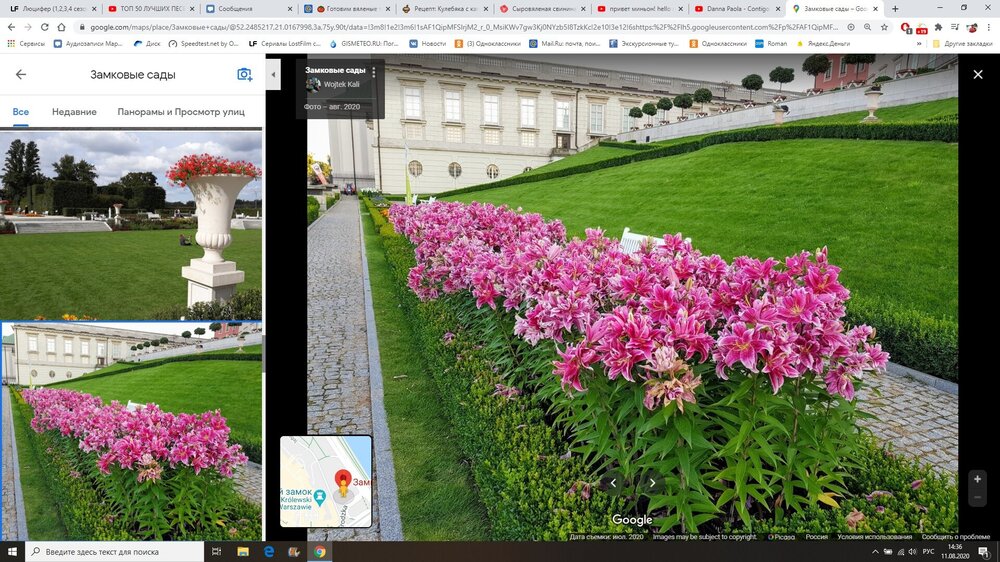Screen dimensions: 1000x562
Task: Open the white flower vase thumbnail
Action: [131, 225]
